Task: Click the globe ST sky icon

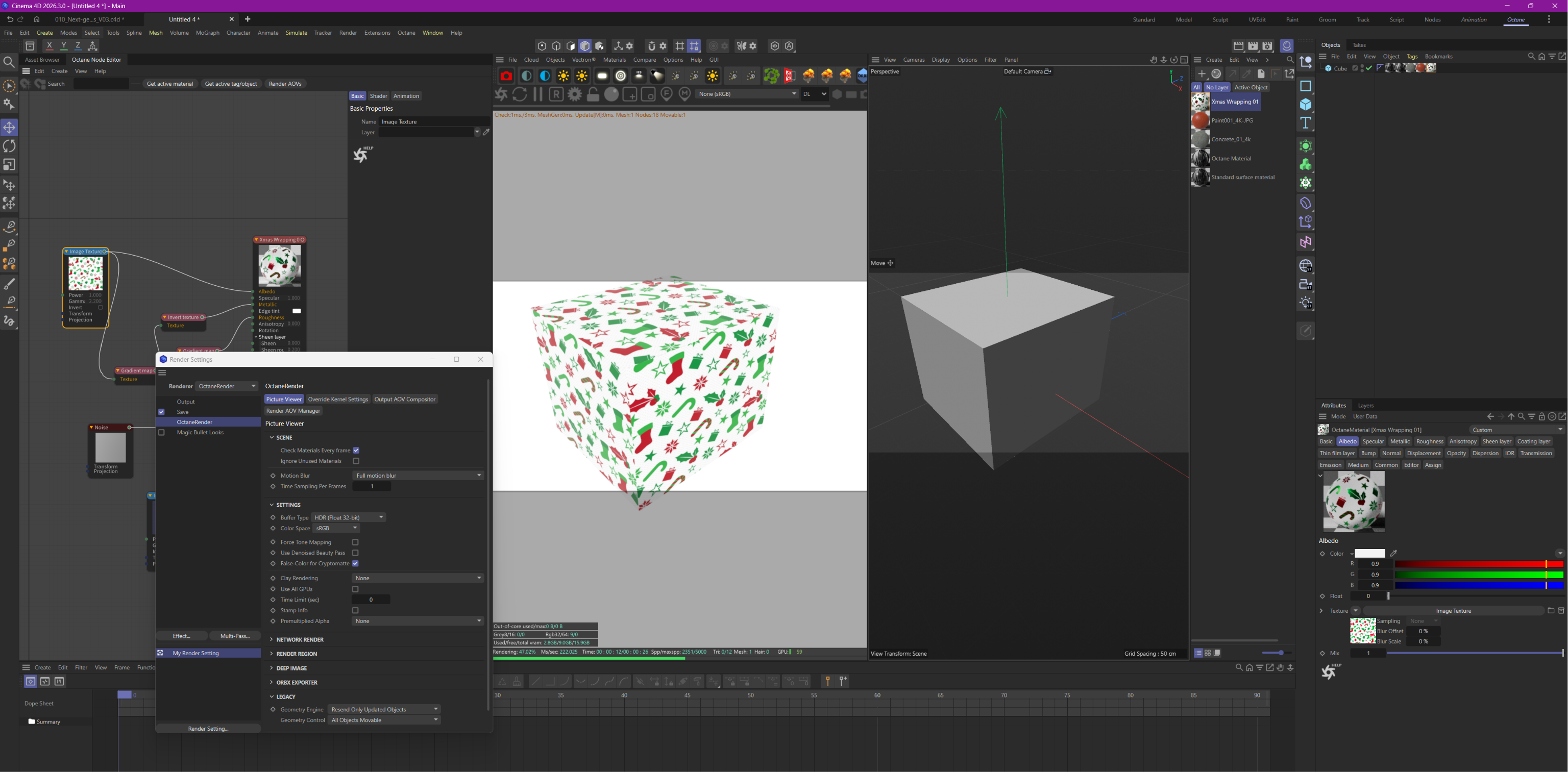Action: pyautogui.click(x=1306, y=266)
